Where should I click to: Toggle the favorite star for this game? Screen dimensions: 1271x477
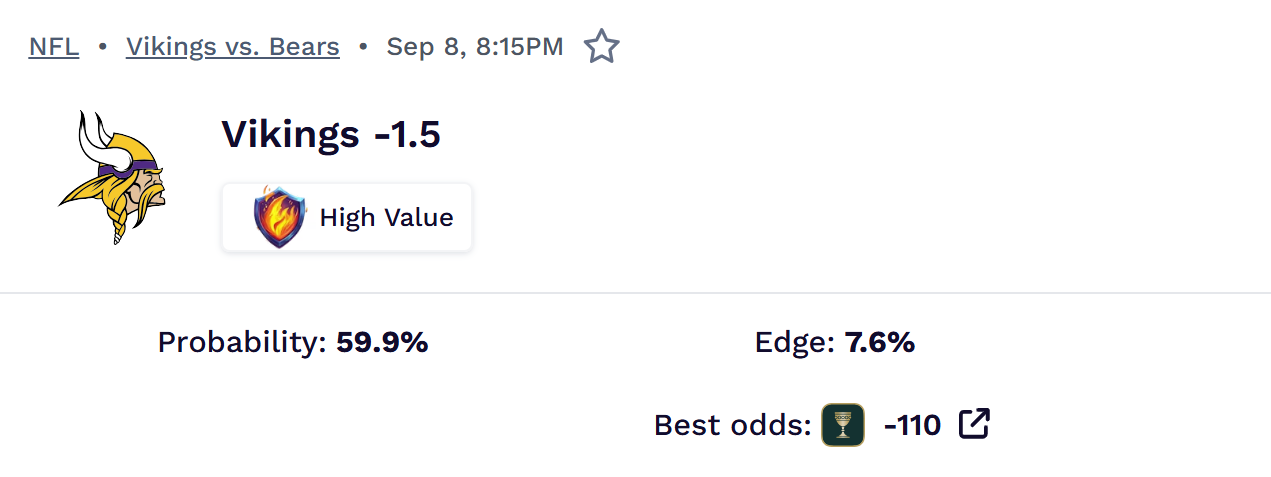[x=602, y=47]
